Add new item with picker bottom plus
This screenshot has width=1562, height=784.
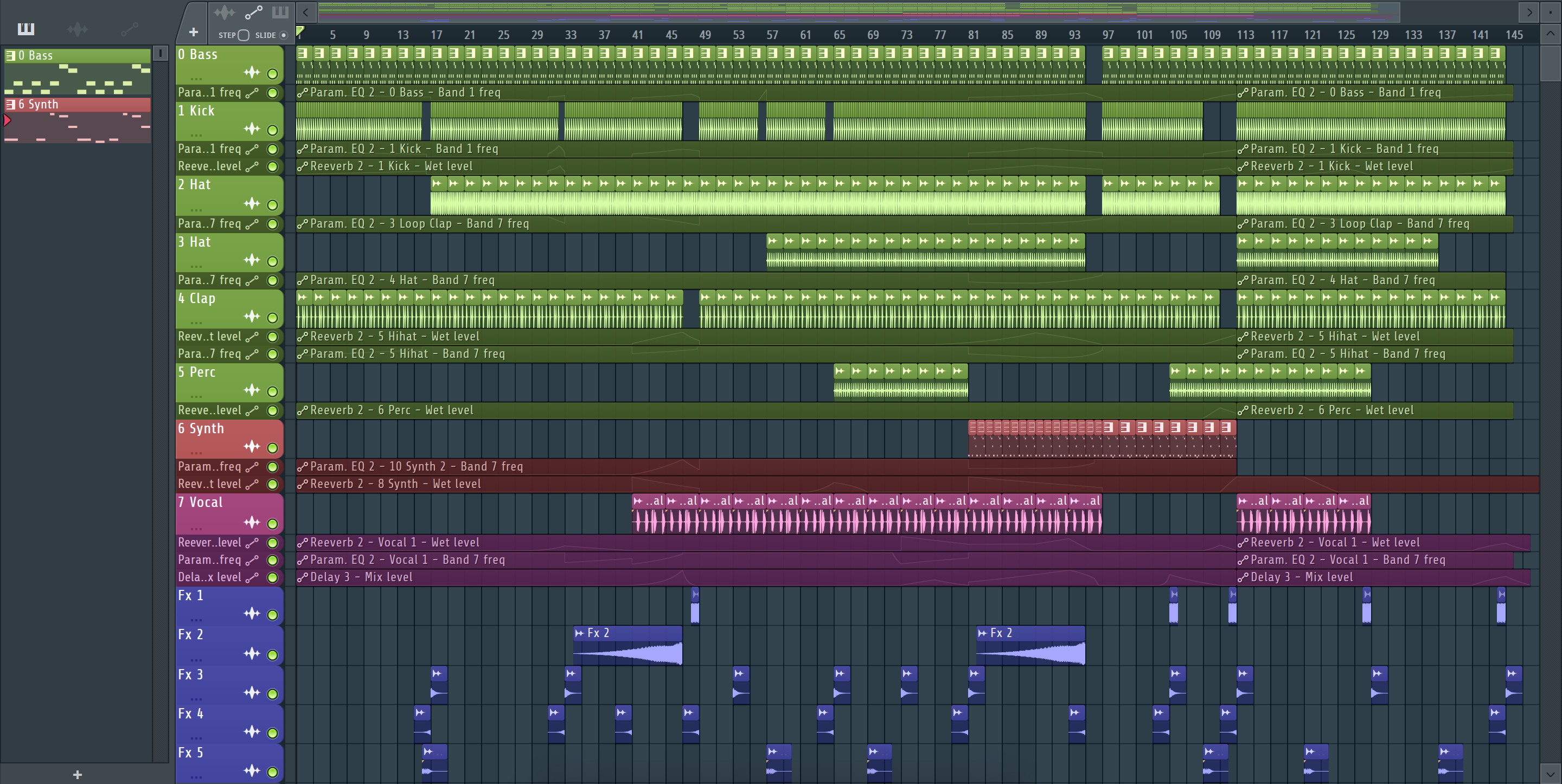pyautogui.click(x=77, y=774)
